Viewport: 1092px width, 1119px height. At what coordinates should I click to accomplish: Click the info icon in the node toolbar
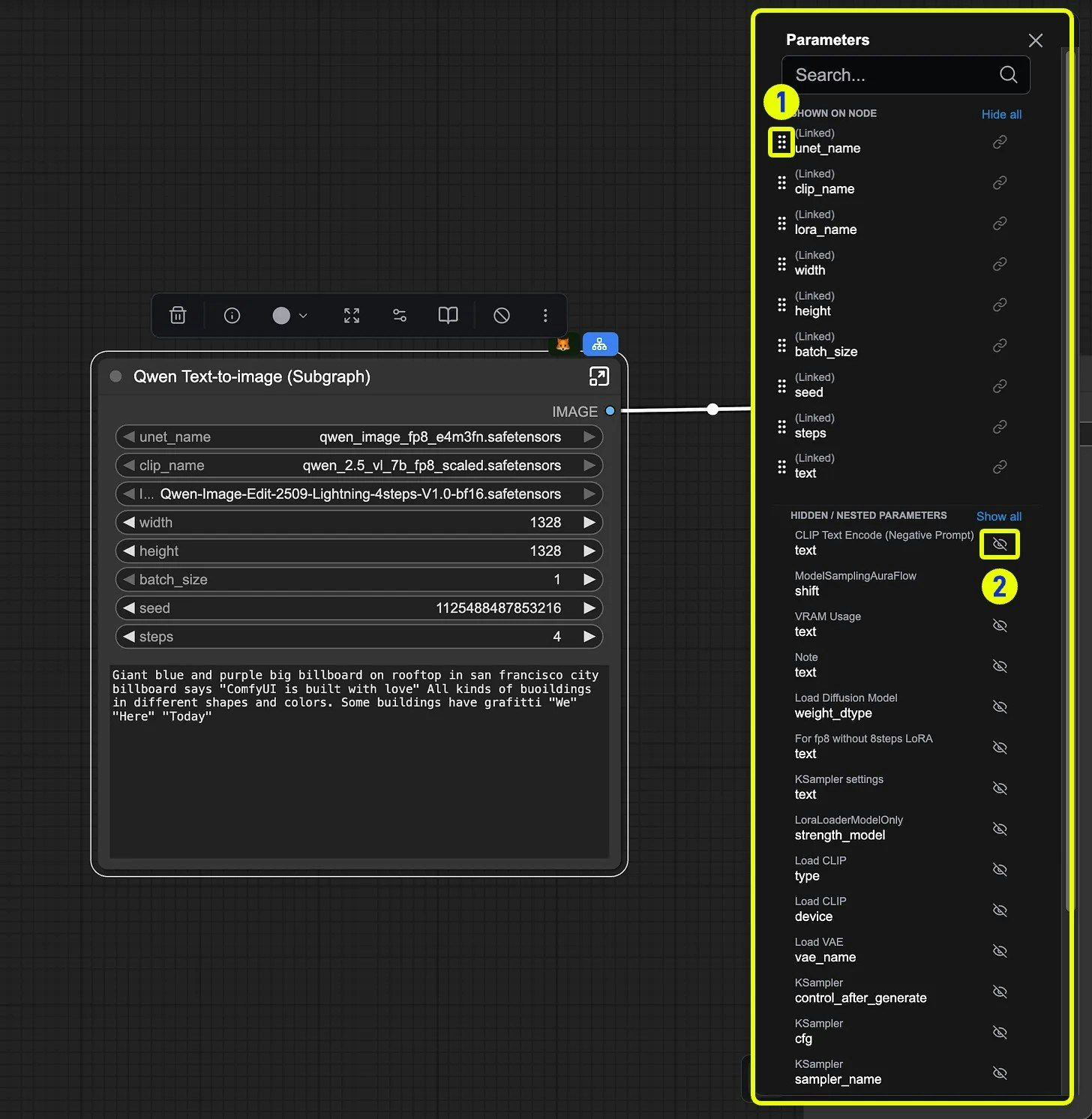coord(231,315)
